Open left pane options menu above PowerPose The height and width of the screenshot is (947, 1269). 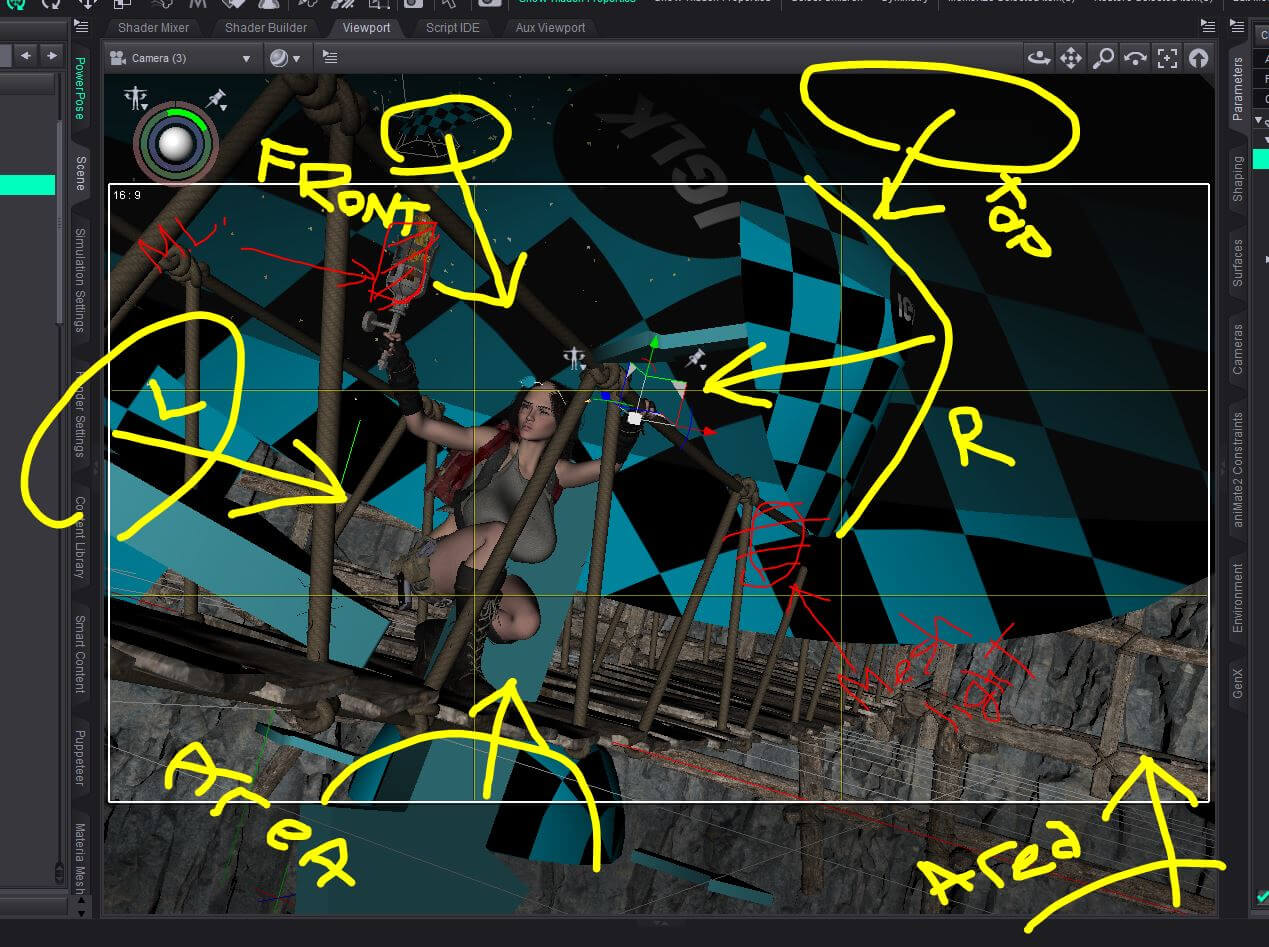point(82,27)
